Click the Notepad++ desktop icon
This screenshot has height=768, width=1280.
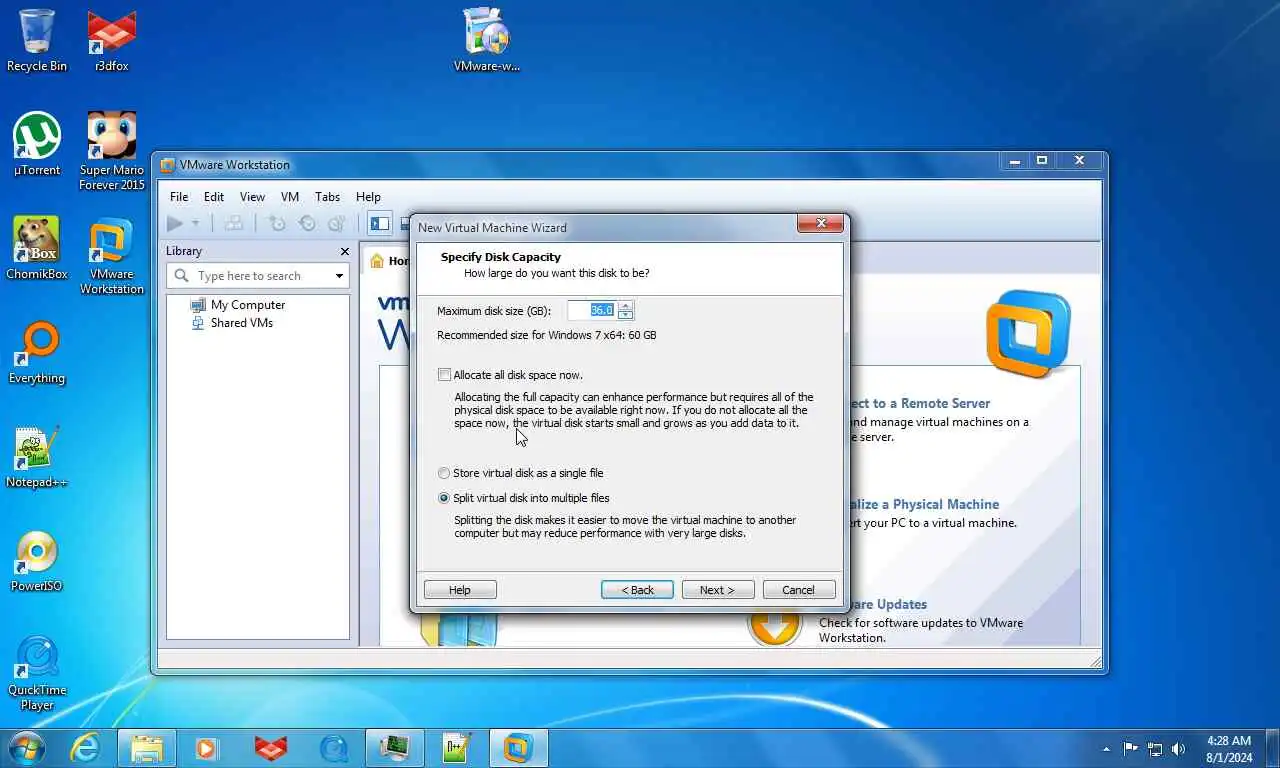(37, 456)
